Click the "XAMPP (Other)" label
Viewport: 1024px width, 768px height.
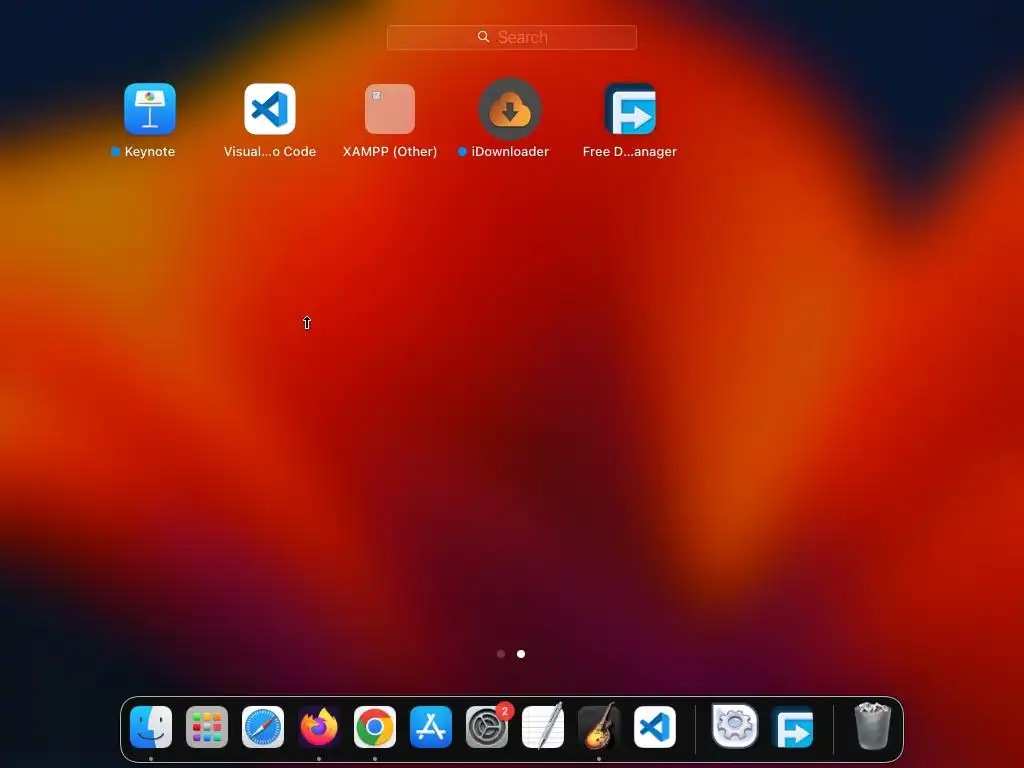point(390,152)
